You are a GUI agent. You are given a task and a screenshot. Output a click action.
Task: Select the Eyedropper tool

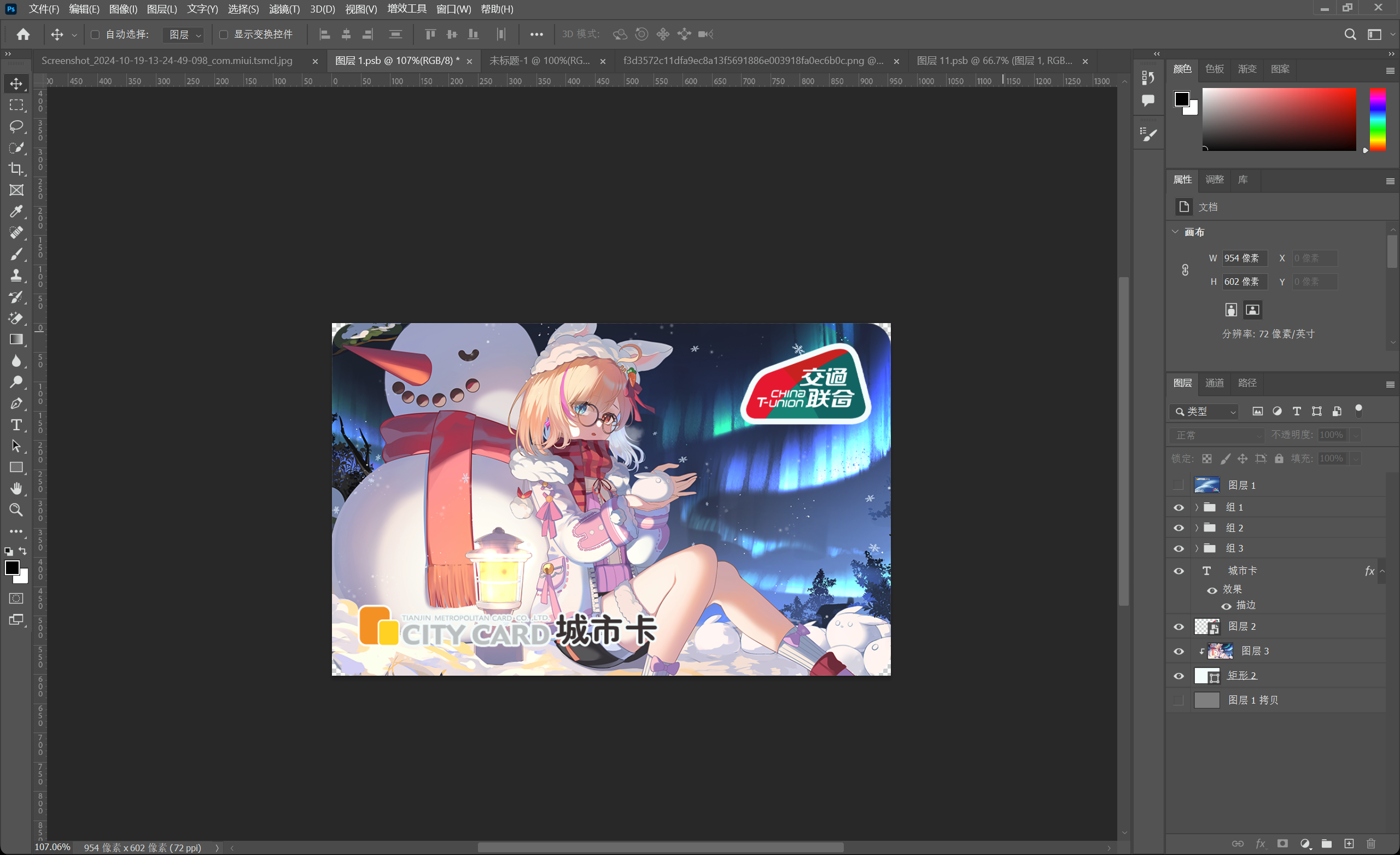16,212
